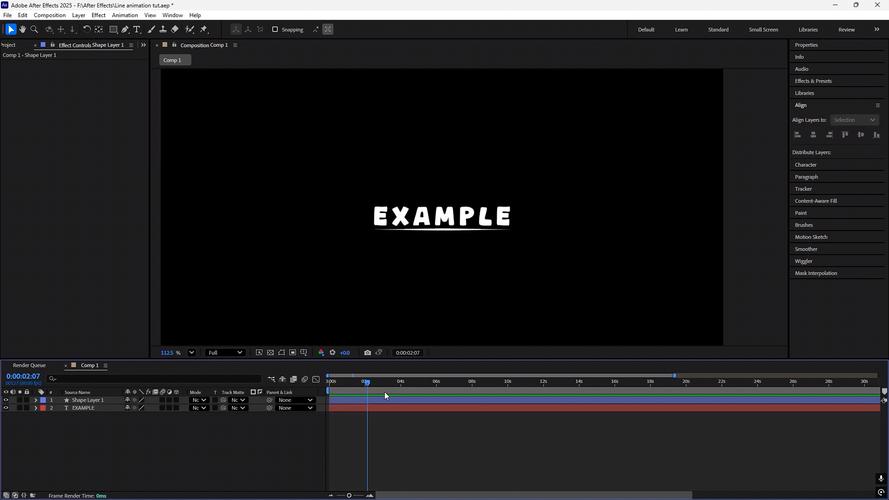Select the Rectangle shape tool
The width and height of the screenshot is (889, 500).
pos(112,29)
